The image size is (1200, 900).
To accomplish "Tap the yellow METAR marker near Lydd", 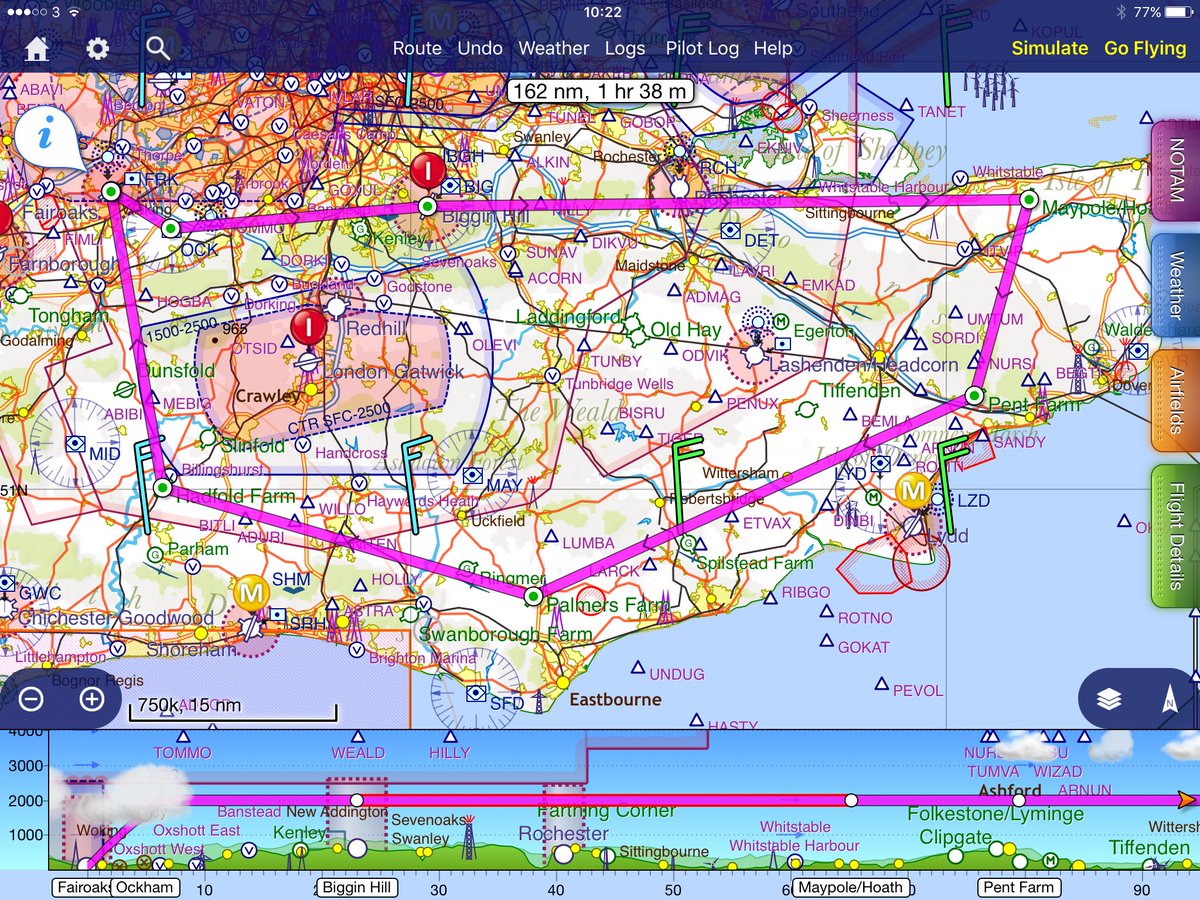I will pyautogui.click(x=912, y=491).
